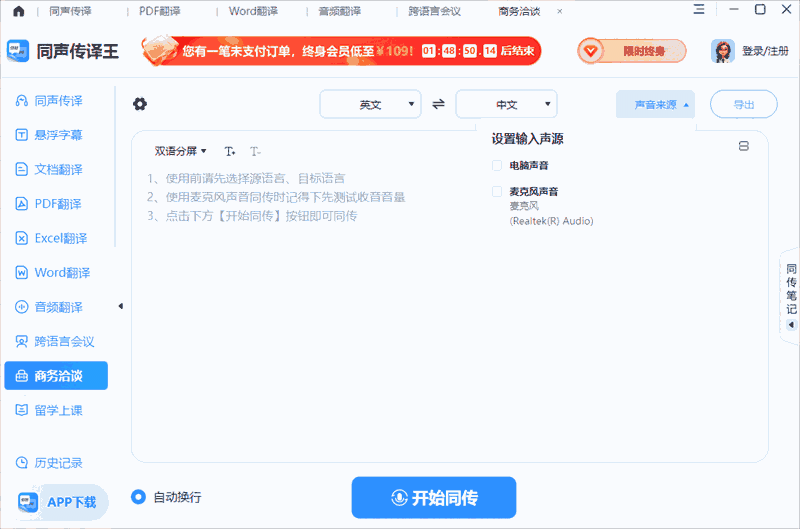Decrease font size with T- icon
This screenshot has height=529, width=800.
[x=255, y=152]
